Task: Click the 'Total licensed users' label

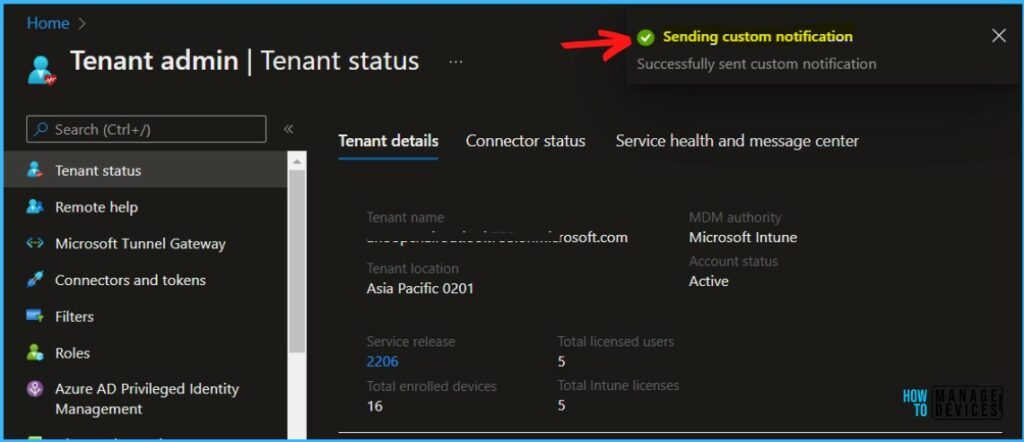Action: (615, 341)
